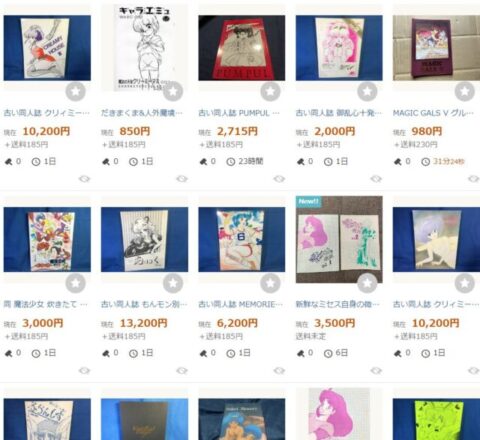
Task: Open the 13,200円 listing title link
Action: [144, 304]
